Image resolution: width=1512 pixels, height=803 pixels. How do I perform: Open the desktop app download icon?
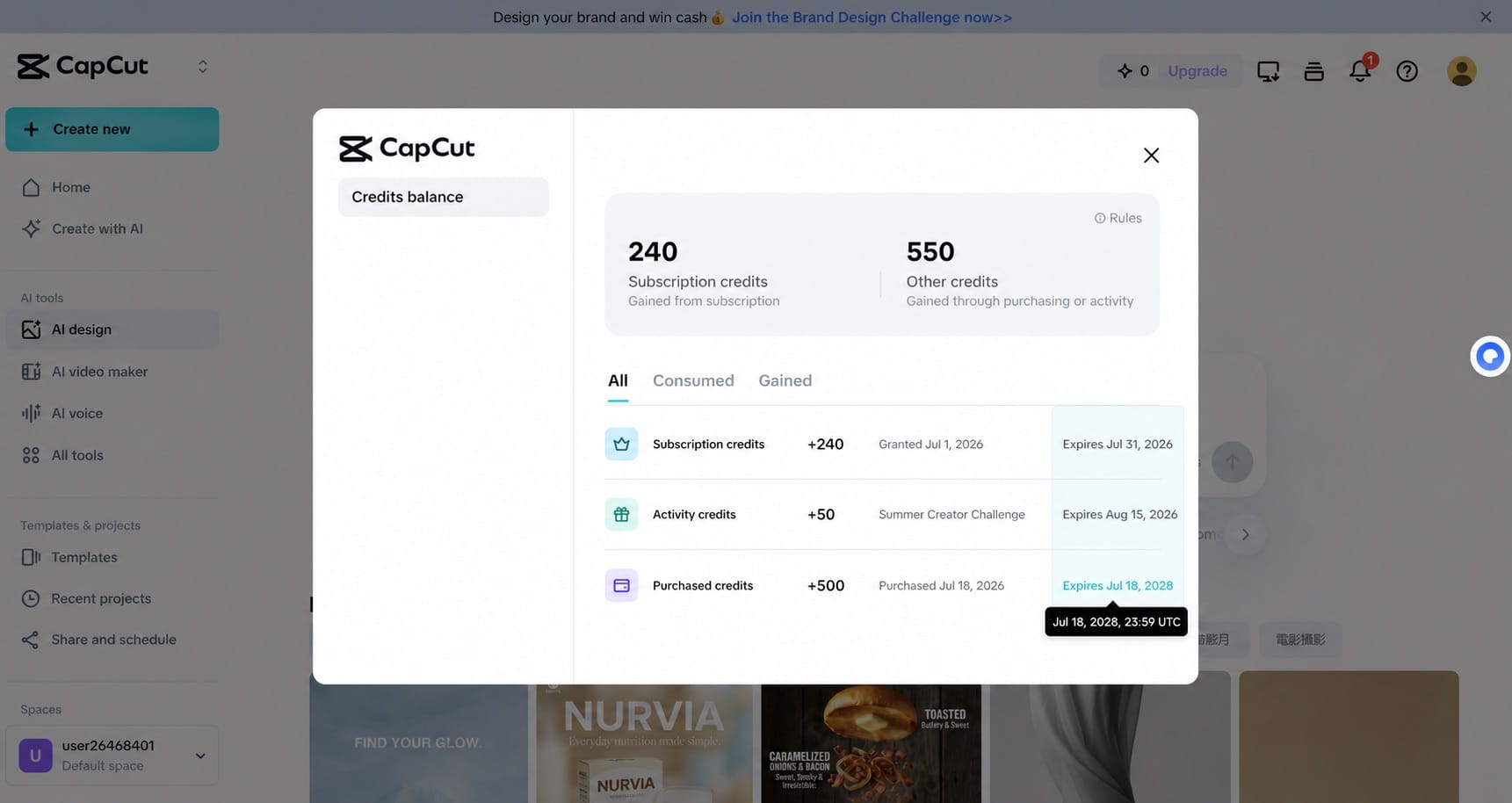1268,71
